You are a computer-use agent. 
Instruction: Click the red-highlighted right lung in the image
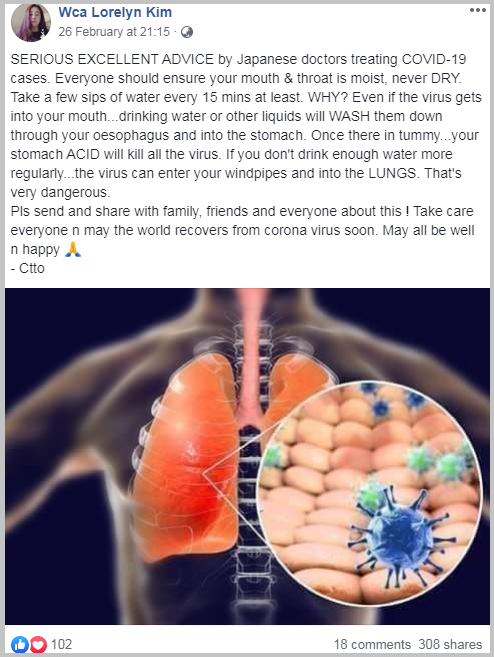pos(186,457)
